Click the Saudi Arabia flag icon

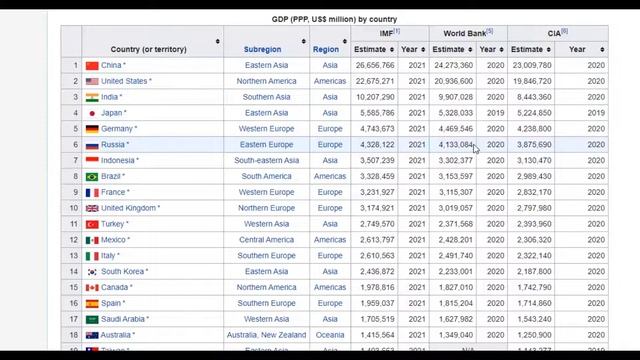(92, 320)
